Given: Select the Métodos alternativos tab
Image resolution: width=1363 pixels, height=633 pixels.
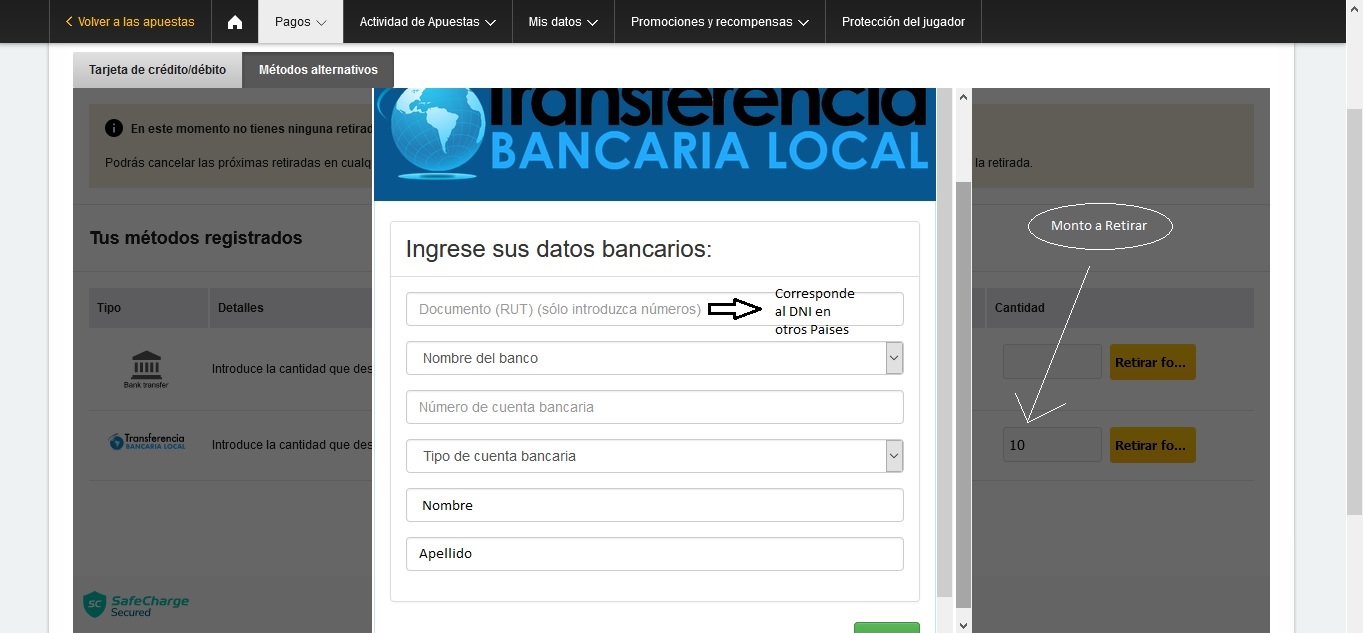Looking at the screenshot, I should (x=318, y=70).
